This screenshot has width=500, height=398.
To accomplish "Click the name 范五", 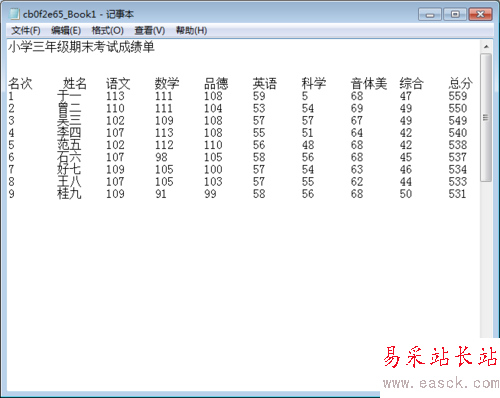I will [x=69, y=145].
